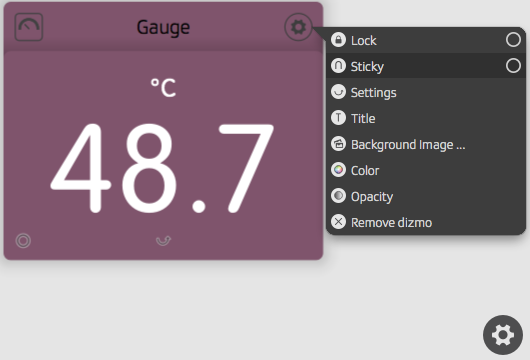The width and height of the screenshot is (530, 360).
Task: Click the gauge icon in the title bar
Action: tap(29, 27)
